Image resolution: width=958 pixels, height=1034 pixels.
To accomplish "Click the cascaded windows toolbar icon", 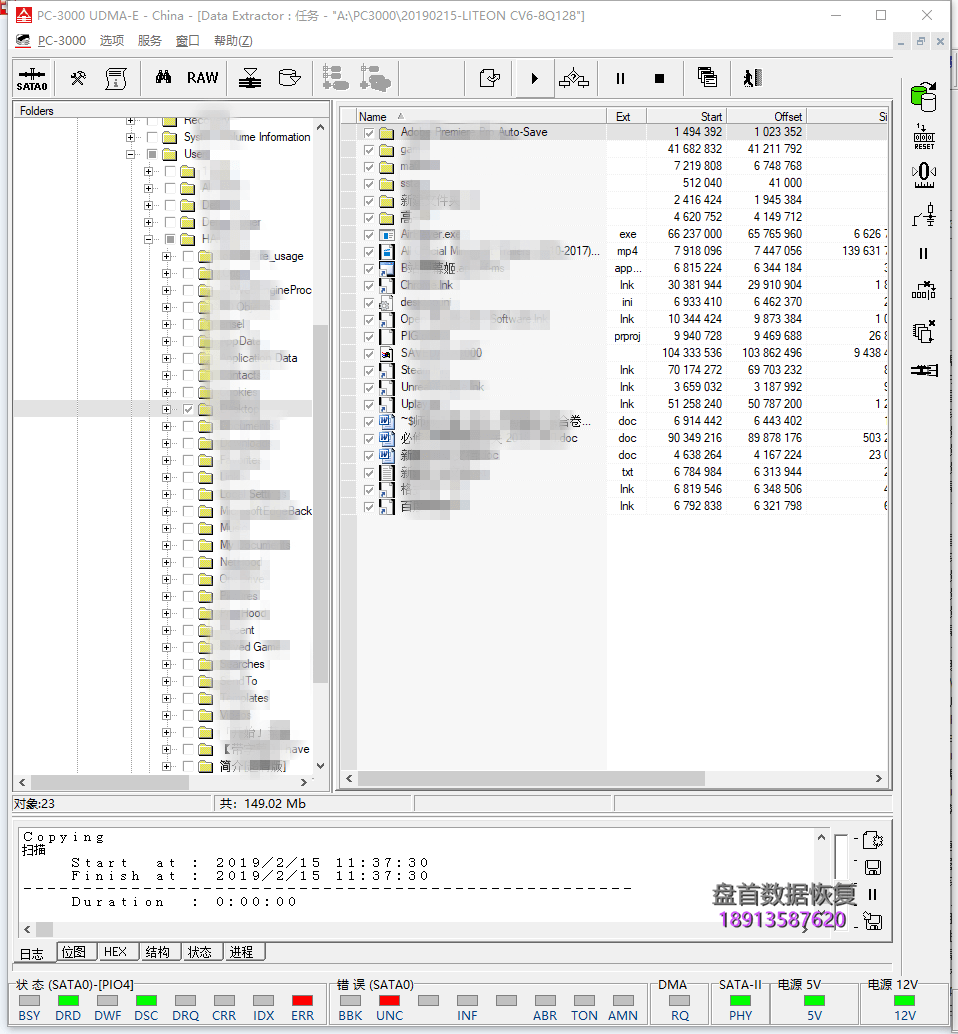I will pyautogui.click(x=707, y=78).
